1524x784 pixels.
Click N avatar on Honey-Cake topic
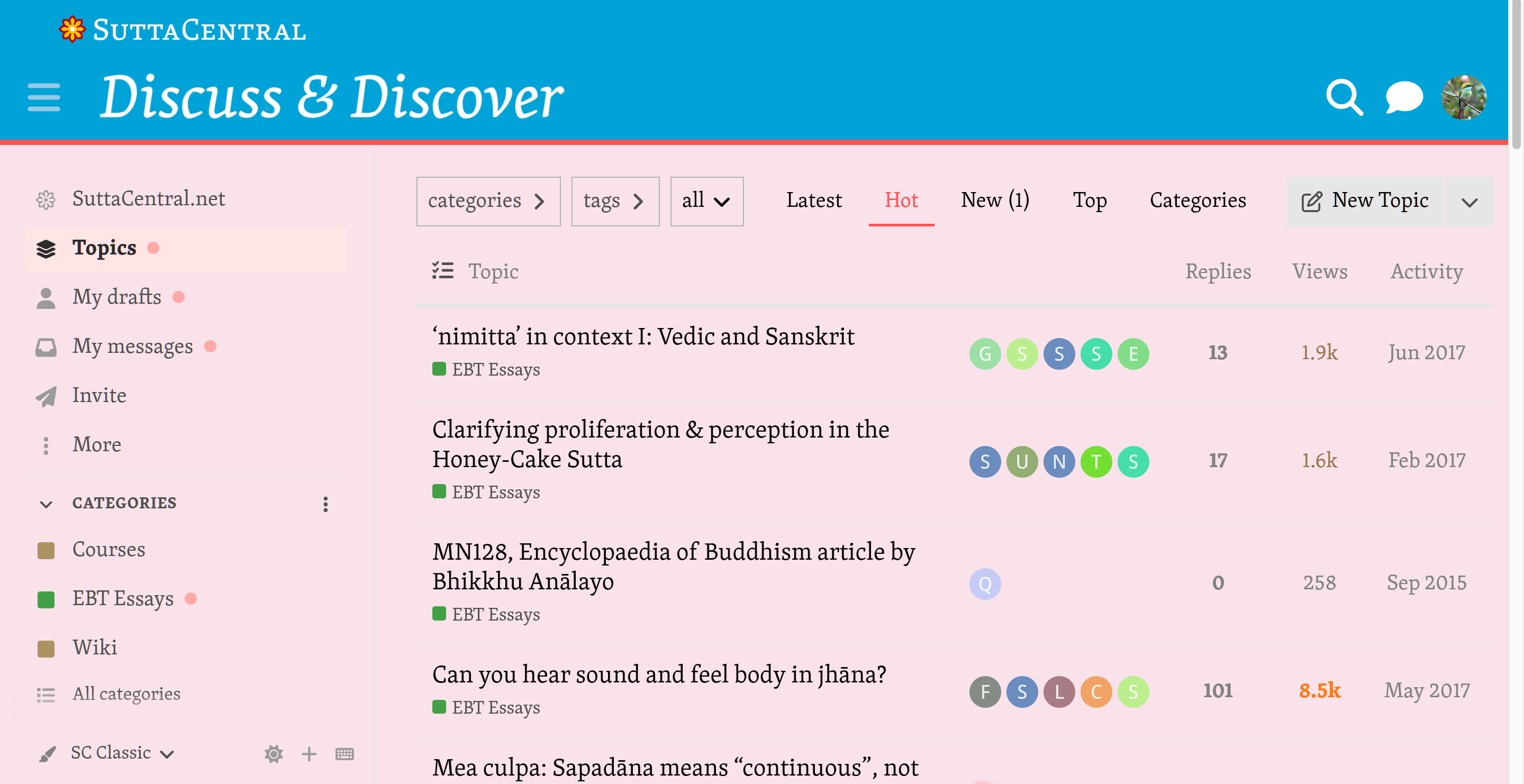(x=1059, y=461)
